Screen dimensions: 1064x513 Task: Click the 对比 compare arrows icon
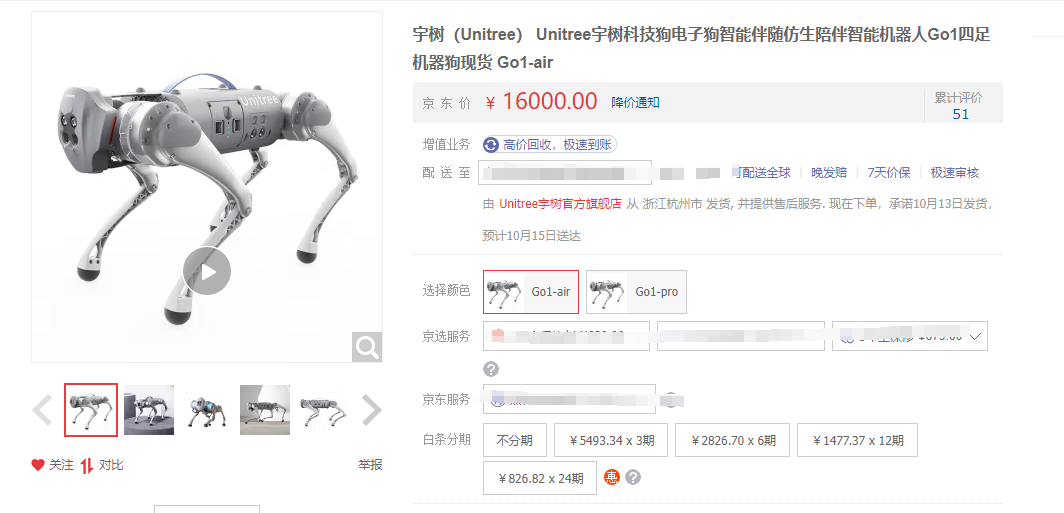(87, 466)
